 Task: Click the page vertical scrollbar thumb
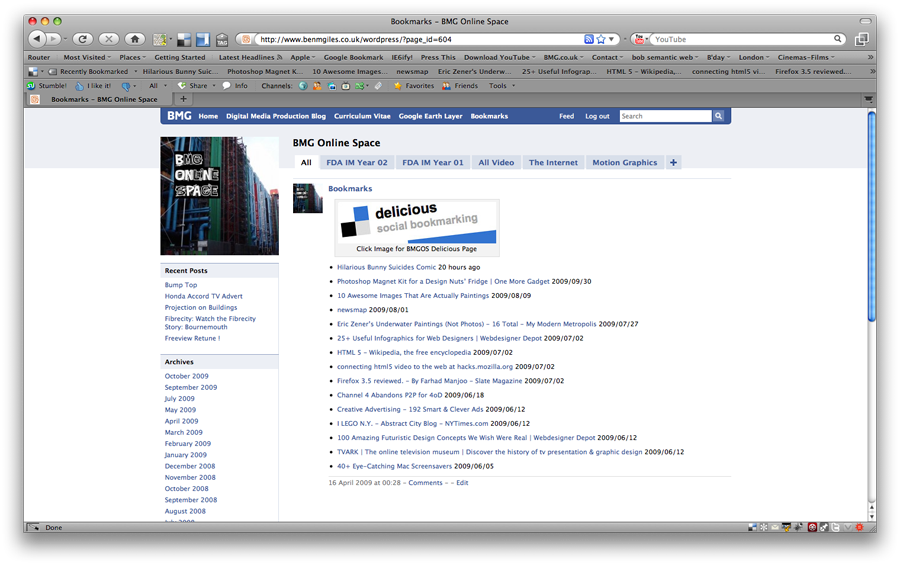coord(871,217)
